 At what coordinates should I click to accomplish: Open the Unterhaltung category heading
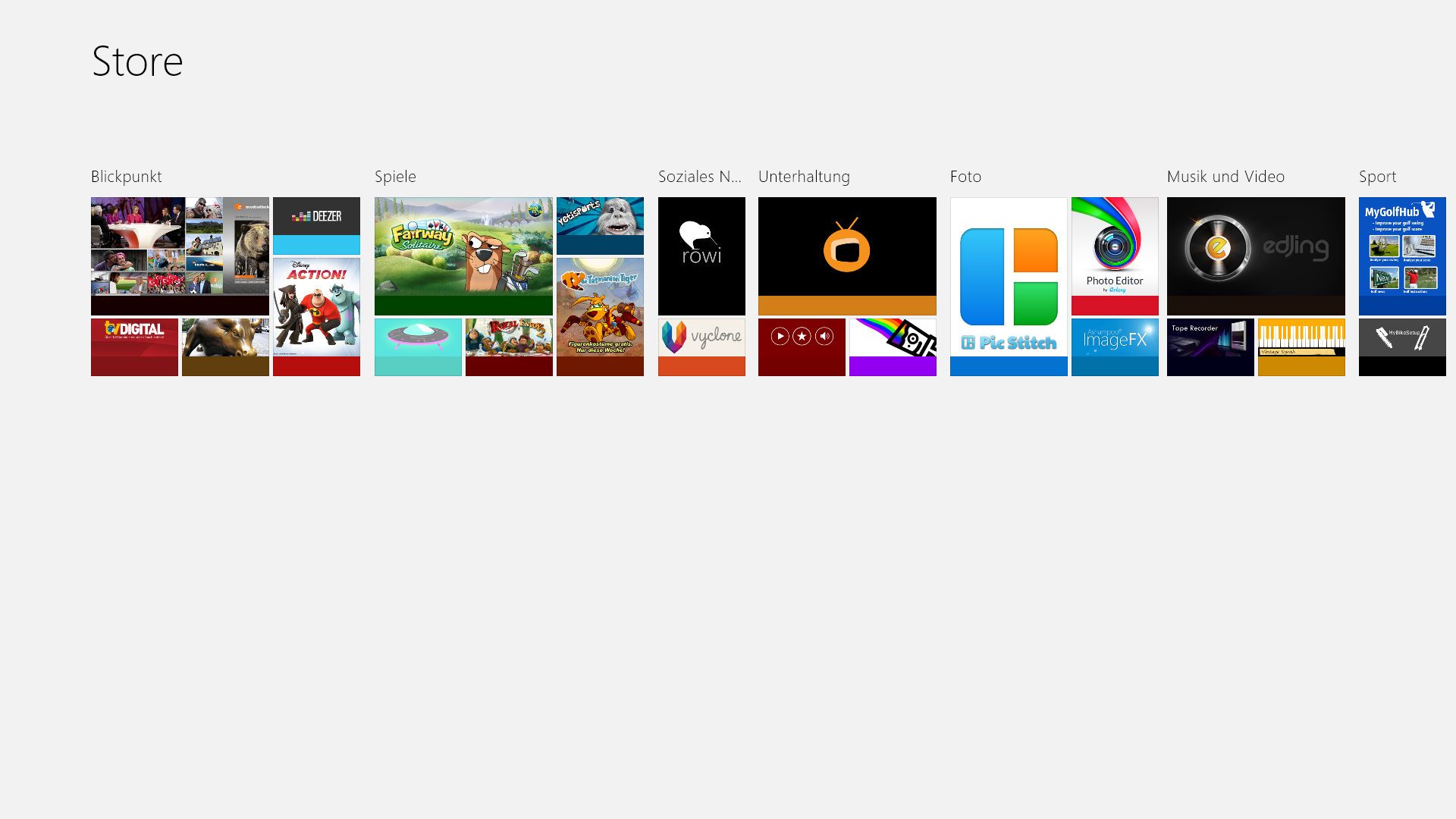pos(803,177)
